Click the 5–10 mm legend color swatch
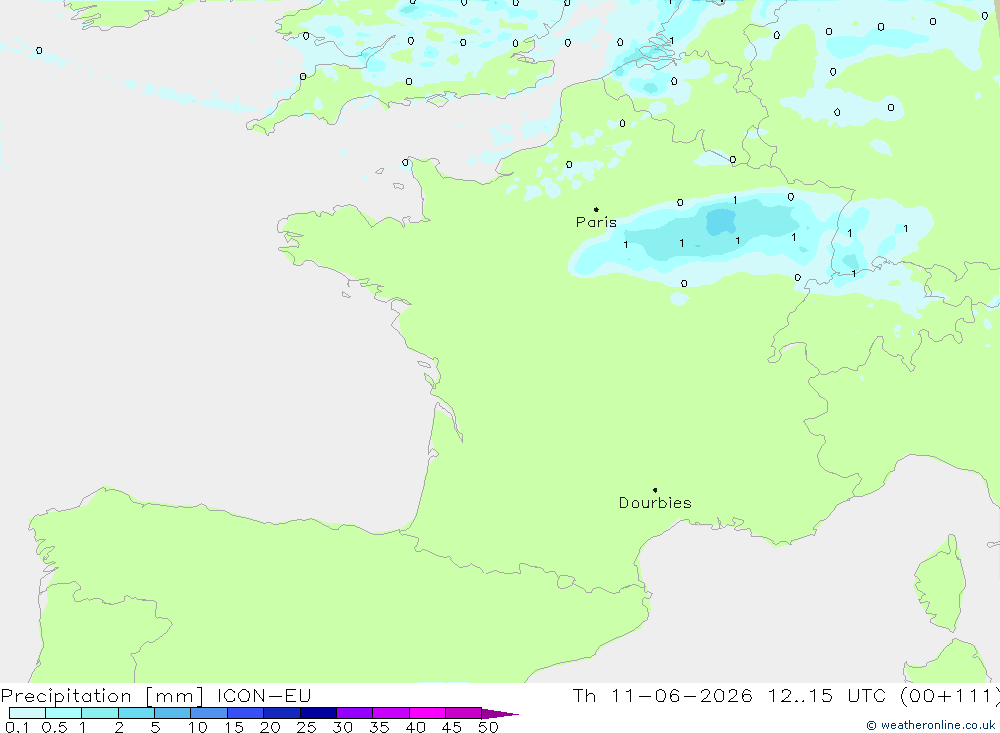The width and height of the screenshot is (1000, 733). tap(172, 713)
